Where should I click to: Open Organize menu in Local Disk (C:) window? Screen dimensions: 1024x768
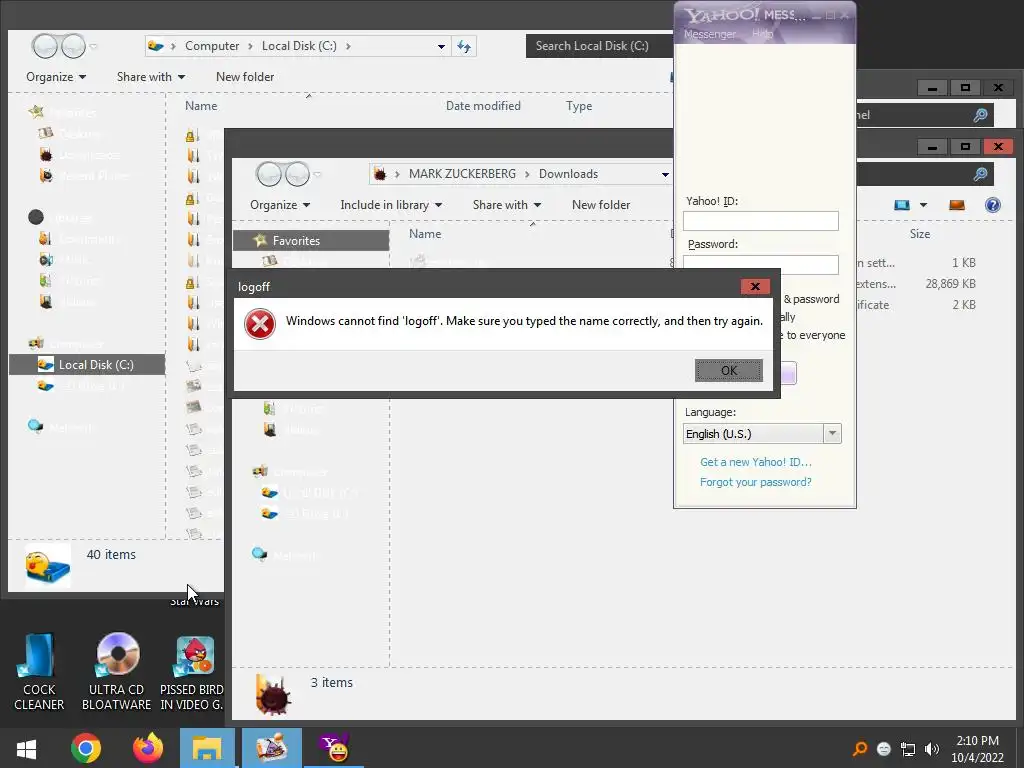pyautogui.click(x=56, y=76)
